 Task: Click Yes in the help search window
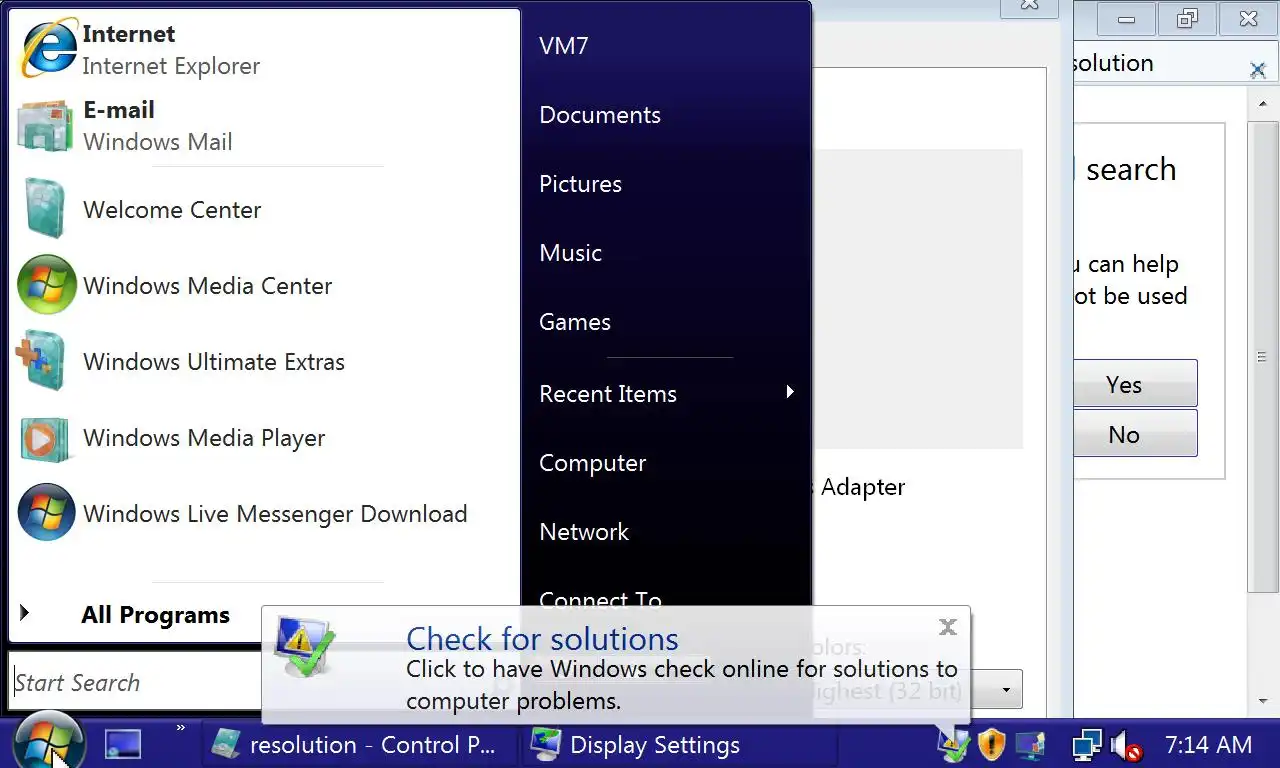(1135, 384)
